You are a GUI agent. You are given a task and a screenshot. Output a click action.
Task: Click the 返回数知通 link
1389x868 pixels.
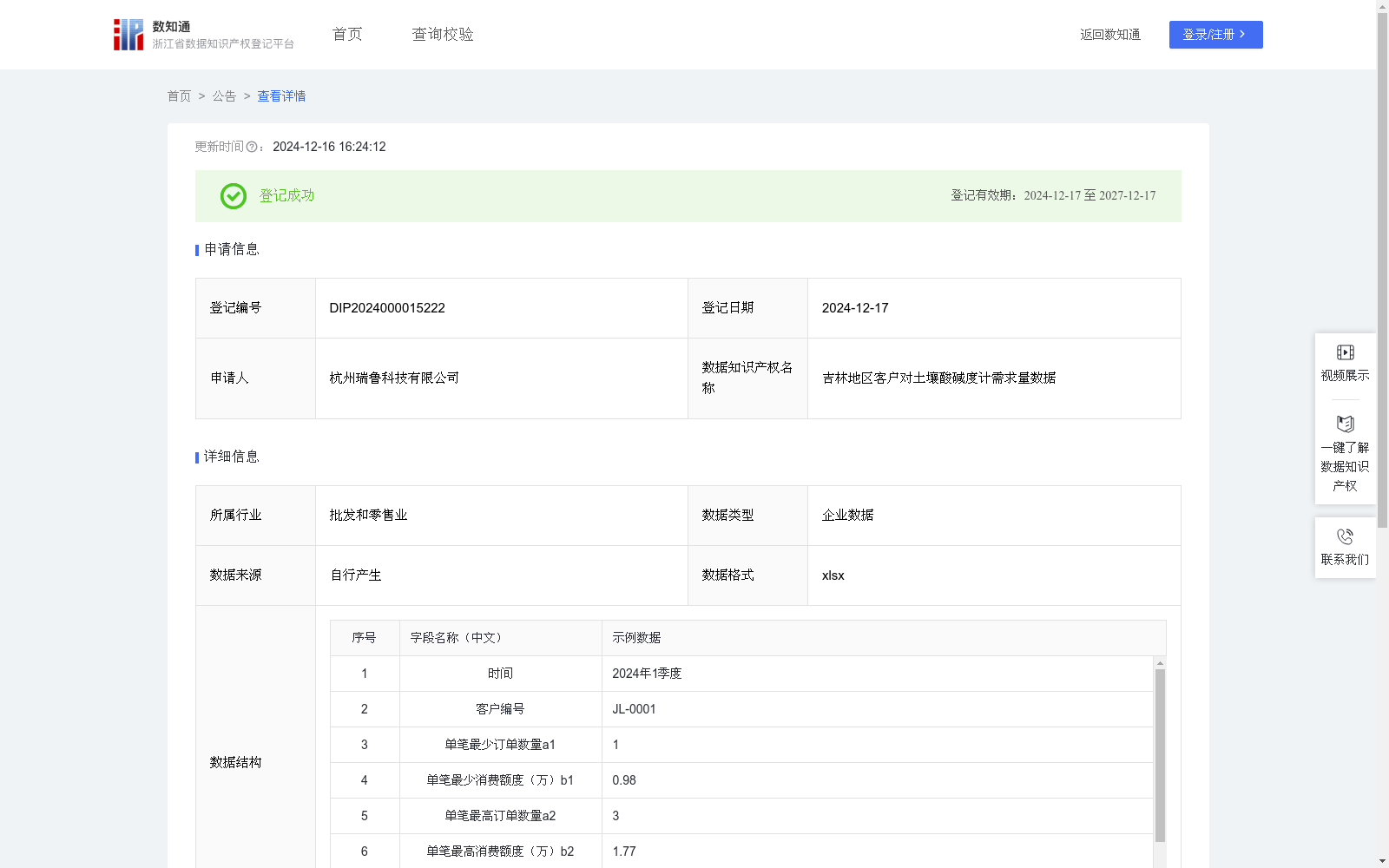pyautogui.click(x=1110, y=35)
